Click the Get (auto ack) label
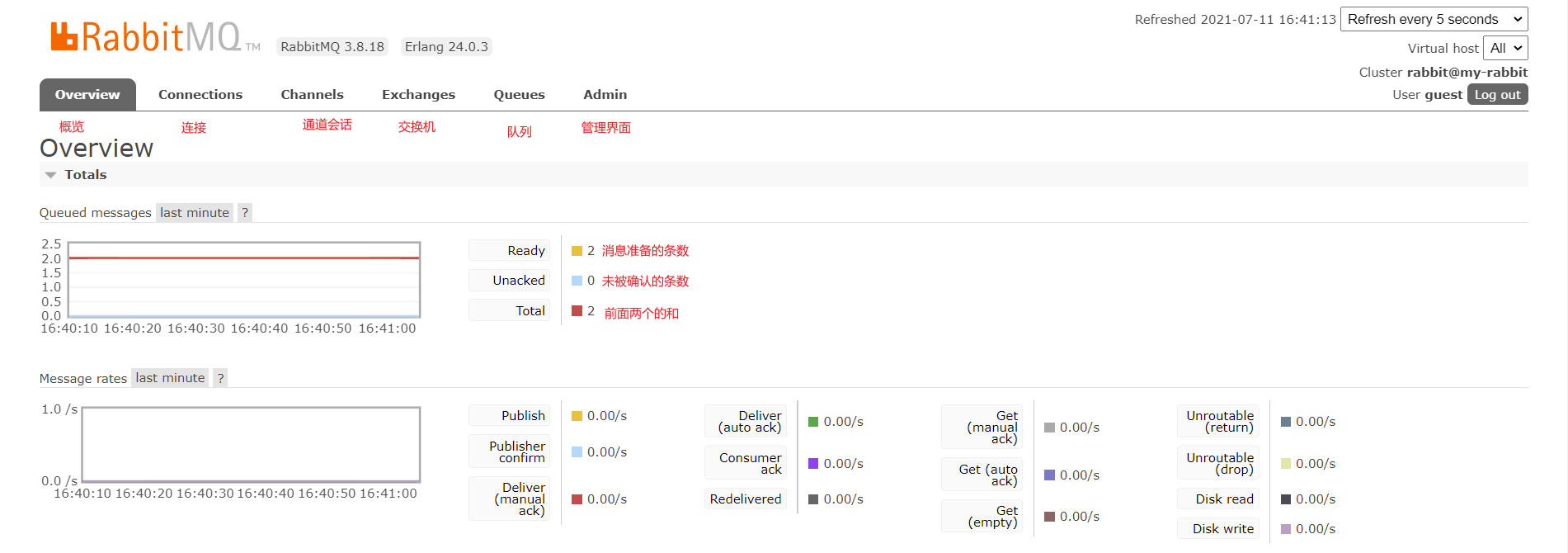 click(982, 475)
